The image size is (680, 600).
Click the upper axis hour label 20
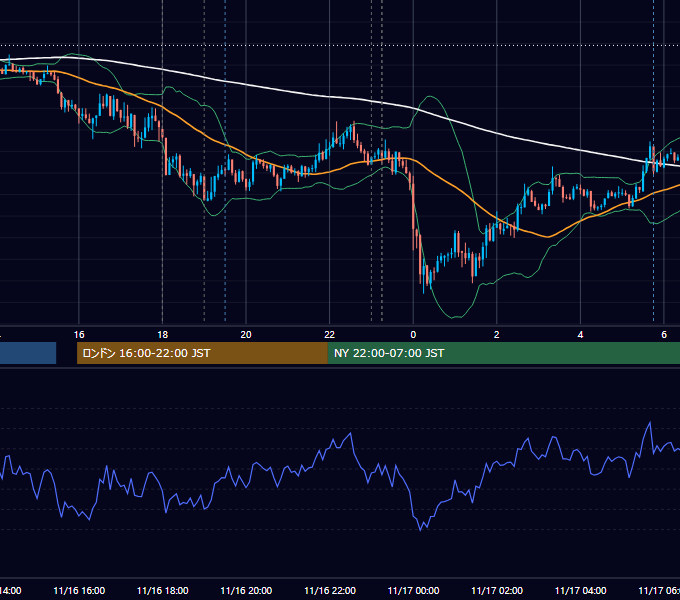pyautogui.click(x=246, y=335)
